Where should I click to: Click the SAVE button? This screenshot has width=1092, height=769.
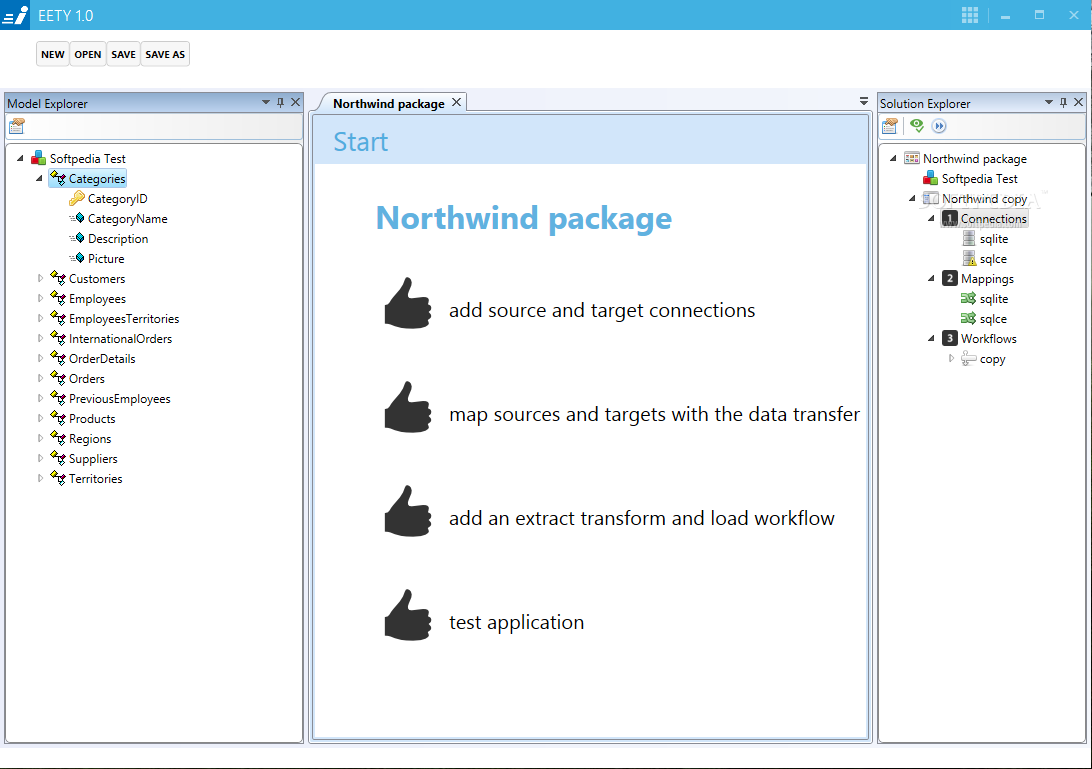(x=123, y=54)
